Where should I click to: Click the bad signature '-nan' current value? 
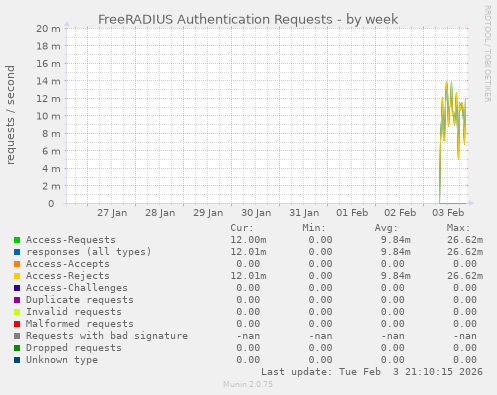coord(248,336)
